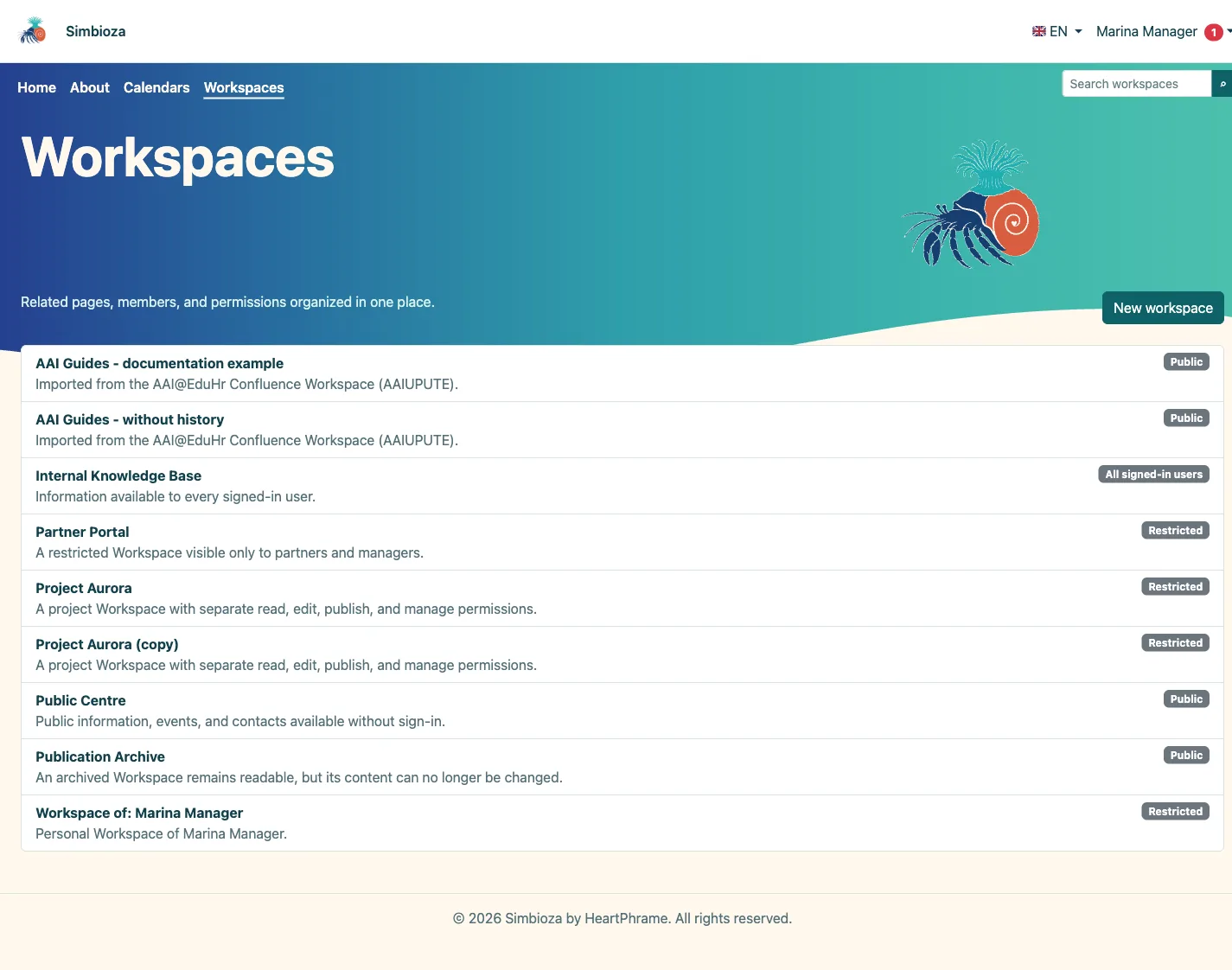Image resolution: width=1232 pixels, height=970 pixels.
Task: Click the Related pages tagline text
Action: 227,302
